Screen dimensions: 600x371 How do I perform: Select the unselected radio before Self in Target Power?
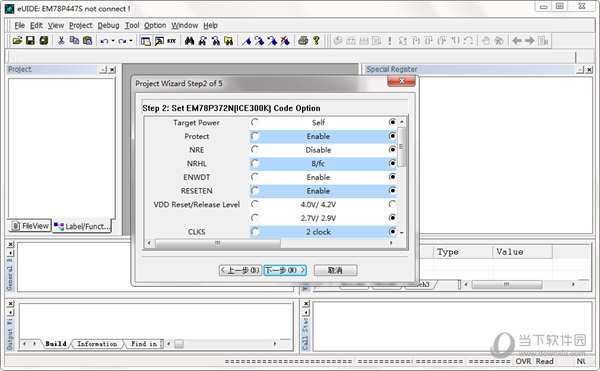255,122
